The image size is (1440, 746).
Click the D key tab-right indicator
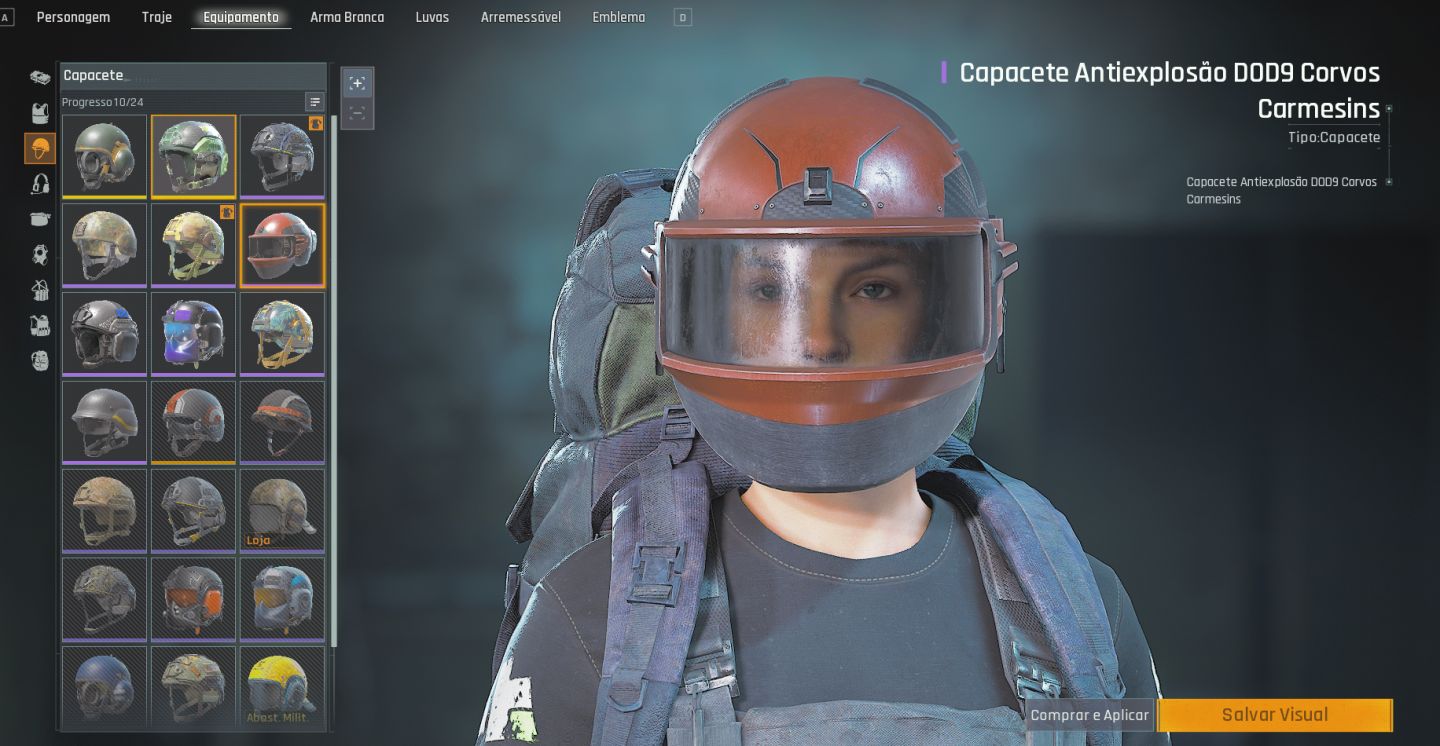[x=683, y=17]
